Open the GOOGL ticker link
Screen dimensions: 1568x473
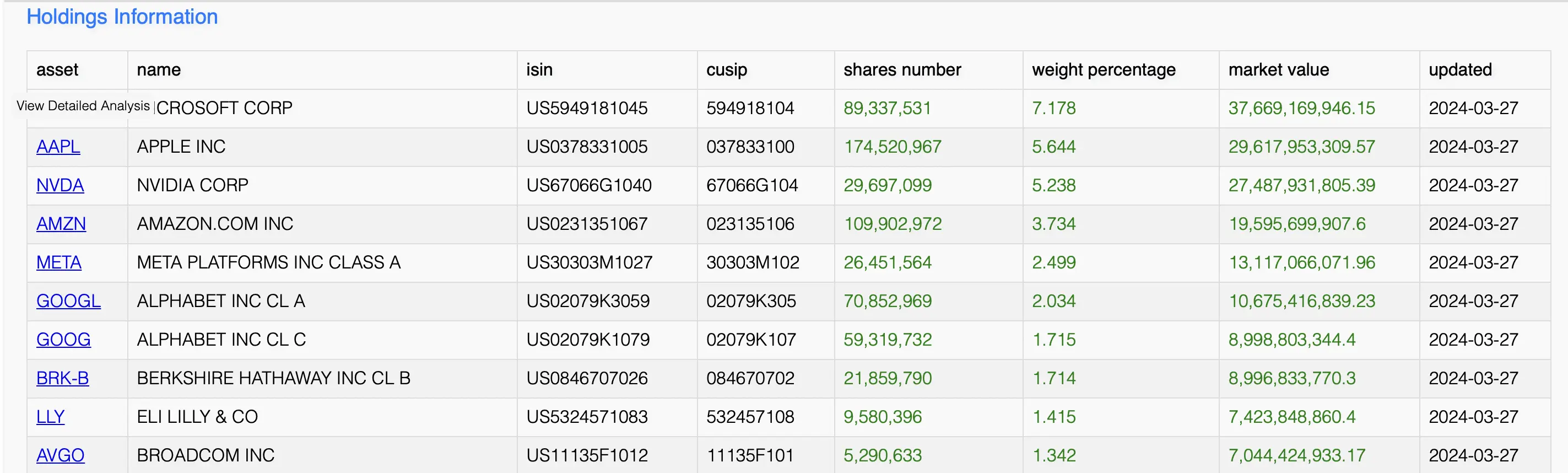click(68, 300)
